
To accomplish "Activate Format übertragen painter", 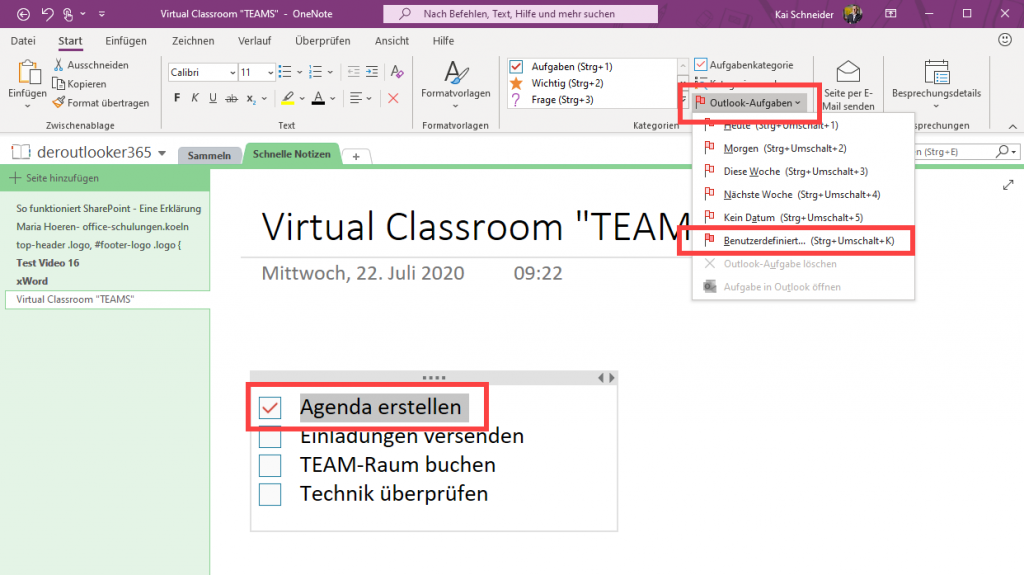I will [x=101, y=103].
